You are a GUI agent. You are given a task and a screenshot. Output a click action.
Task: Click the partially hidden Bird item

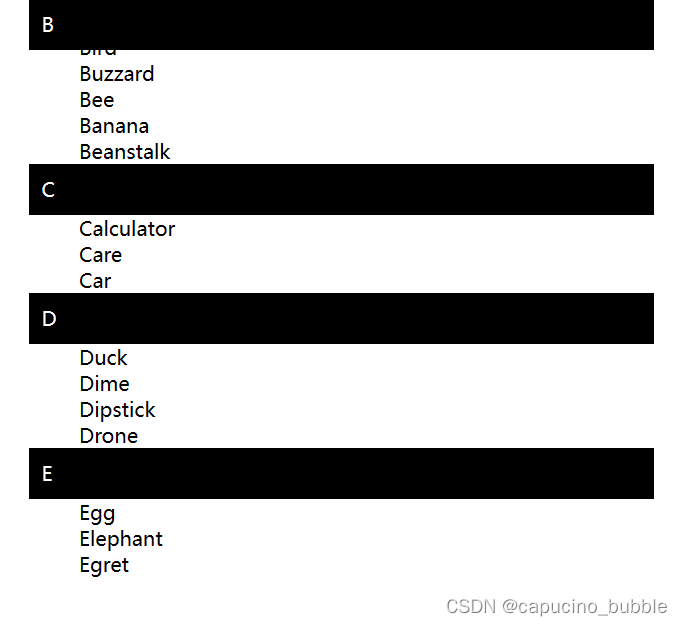pyautogui.click(x=98, y=52)
